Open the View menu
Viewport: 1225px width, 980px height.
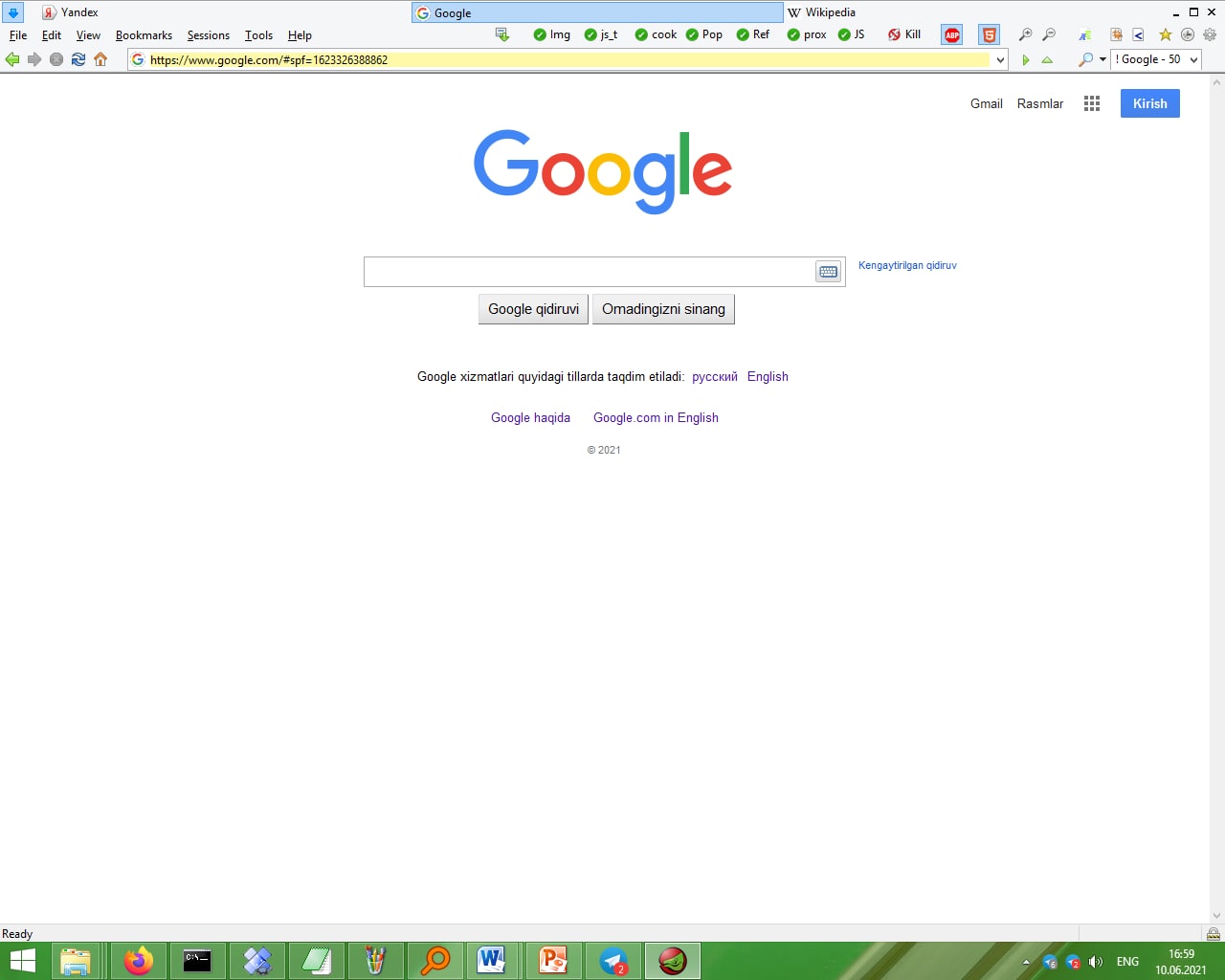[x=88, y=35]
